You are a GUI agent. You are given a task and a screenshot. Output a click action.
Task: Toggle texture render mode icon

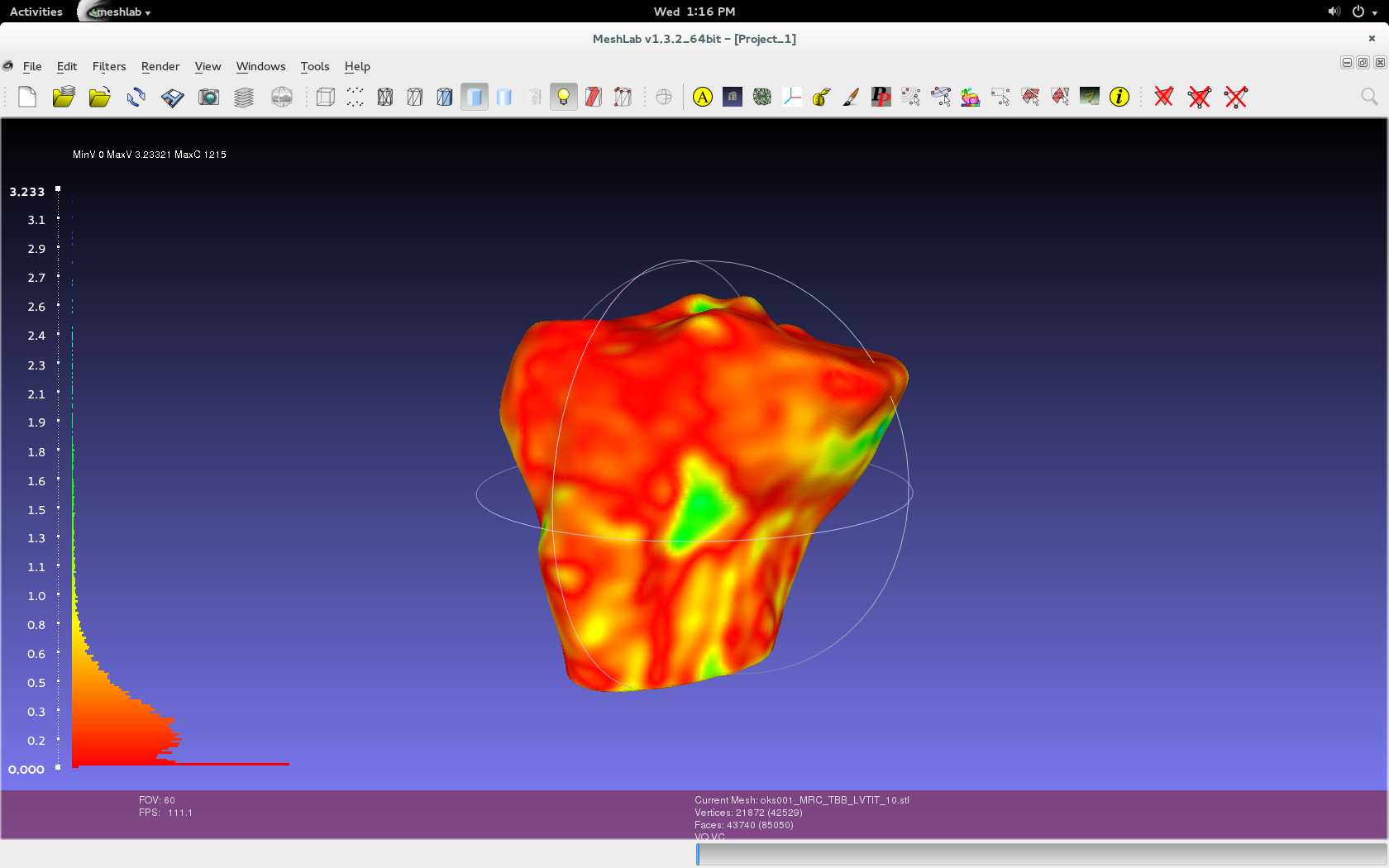pyautogui.click(x=534, y=97)
